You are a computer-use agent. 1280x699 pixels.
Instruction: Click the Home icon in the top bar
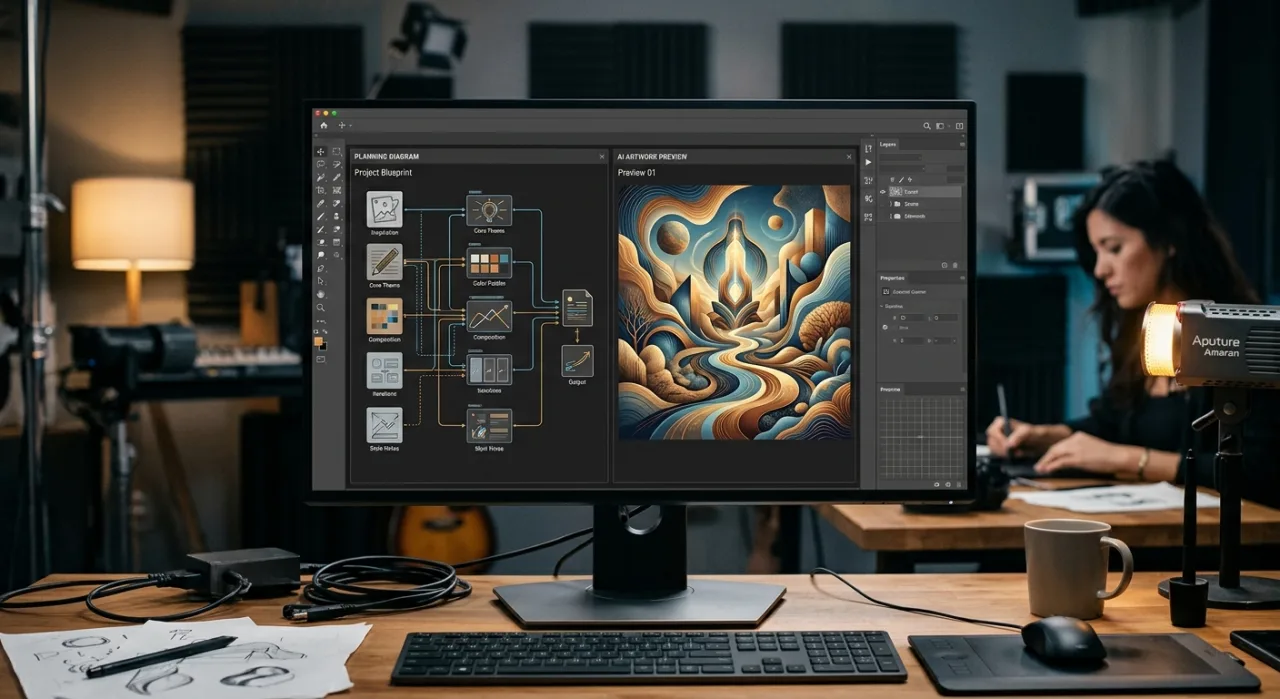click(x=324, y=125)
